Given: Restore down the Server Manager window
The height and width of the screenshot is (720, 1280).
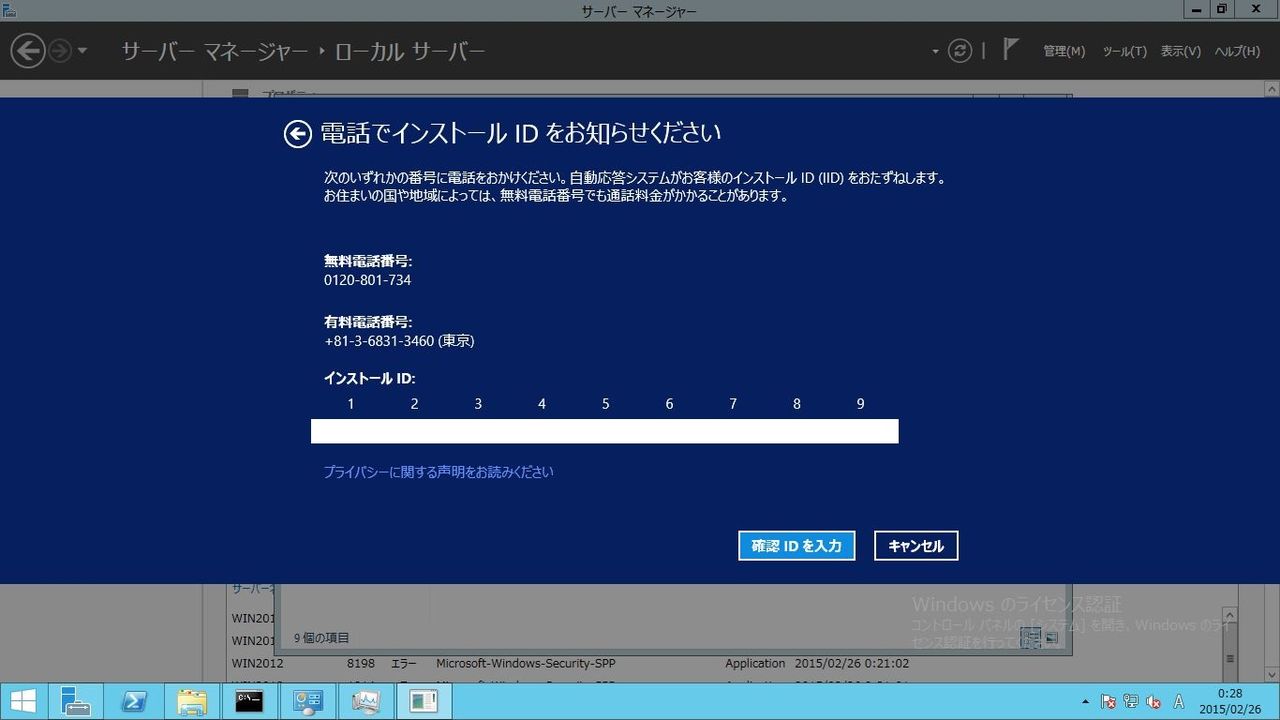Looking at the screenshot, I should point(1221,9).
